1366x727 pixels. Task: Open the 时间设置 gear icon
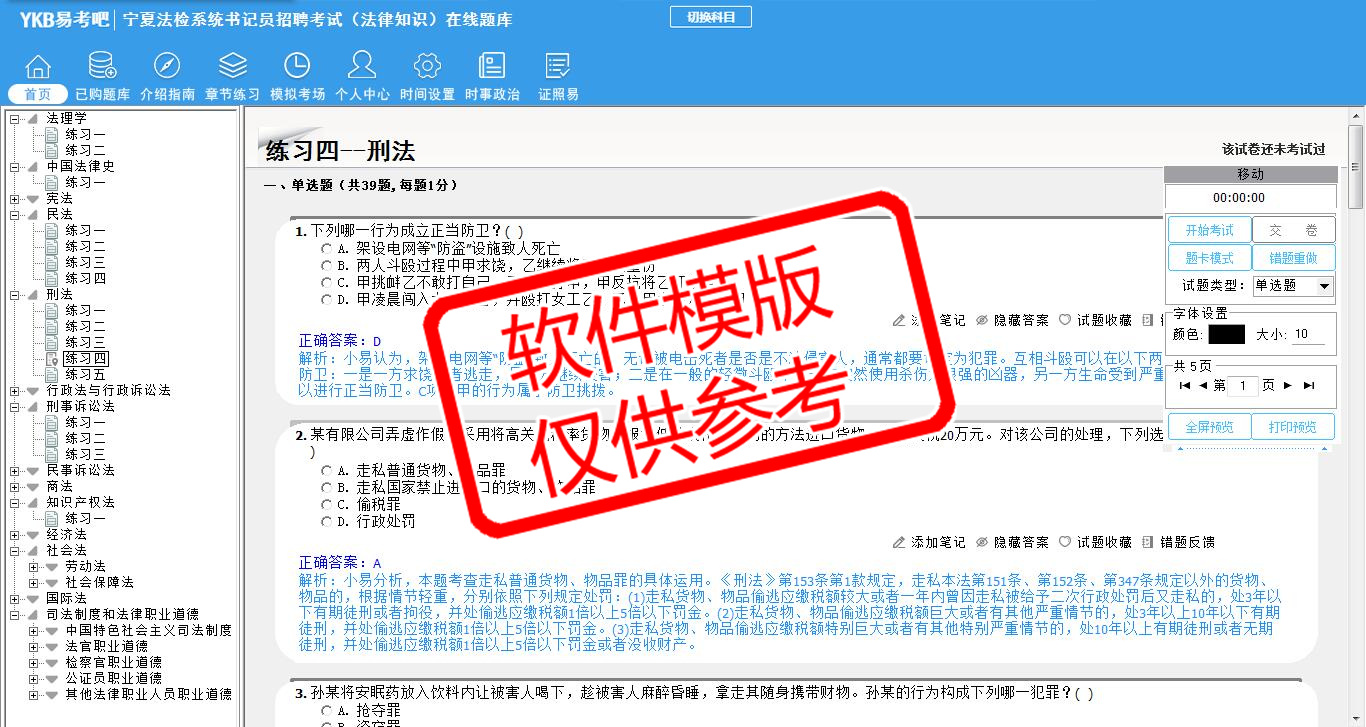point(427,66)
